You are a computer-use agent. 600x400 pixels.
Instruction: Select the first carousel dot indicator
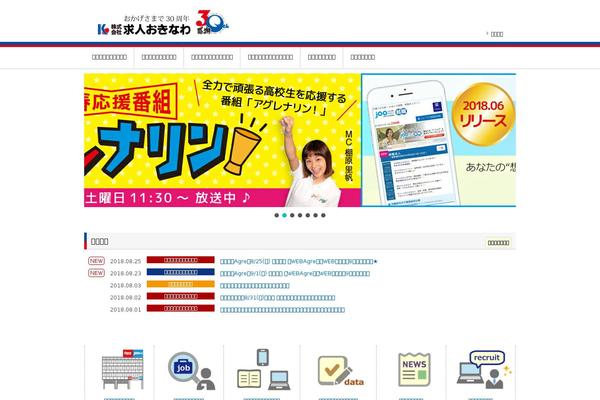click(277, 215)
